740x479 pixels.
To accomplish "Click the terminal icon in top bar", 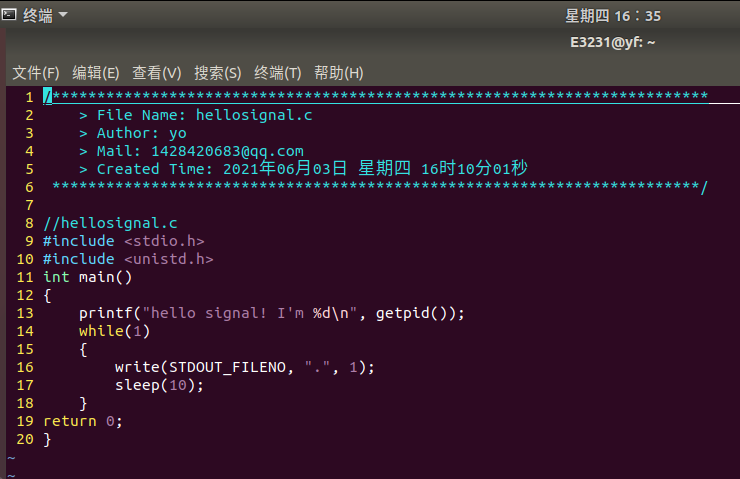I will coord(8,15).
